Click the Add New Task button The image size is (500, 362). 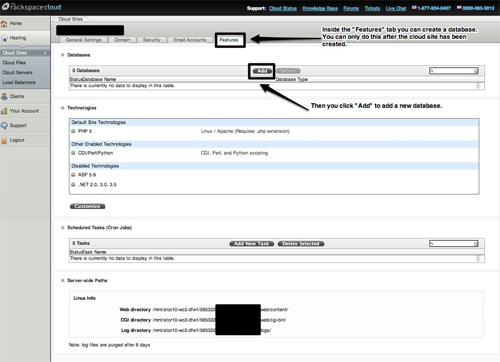(x=252, y=244)
